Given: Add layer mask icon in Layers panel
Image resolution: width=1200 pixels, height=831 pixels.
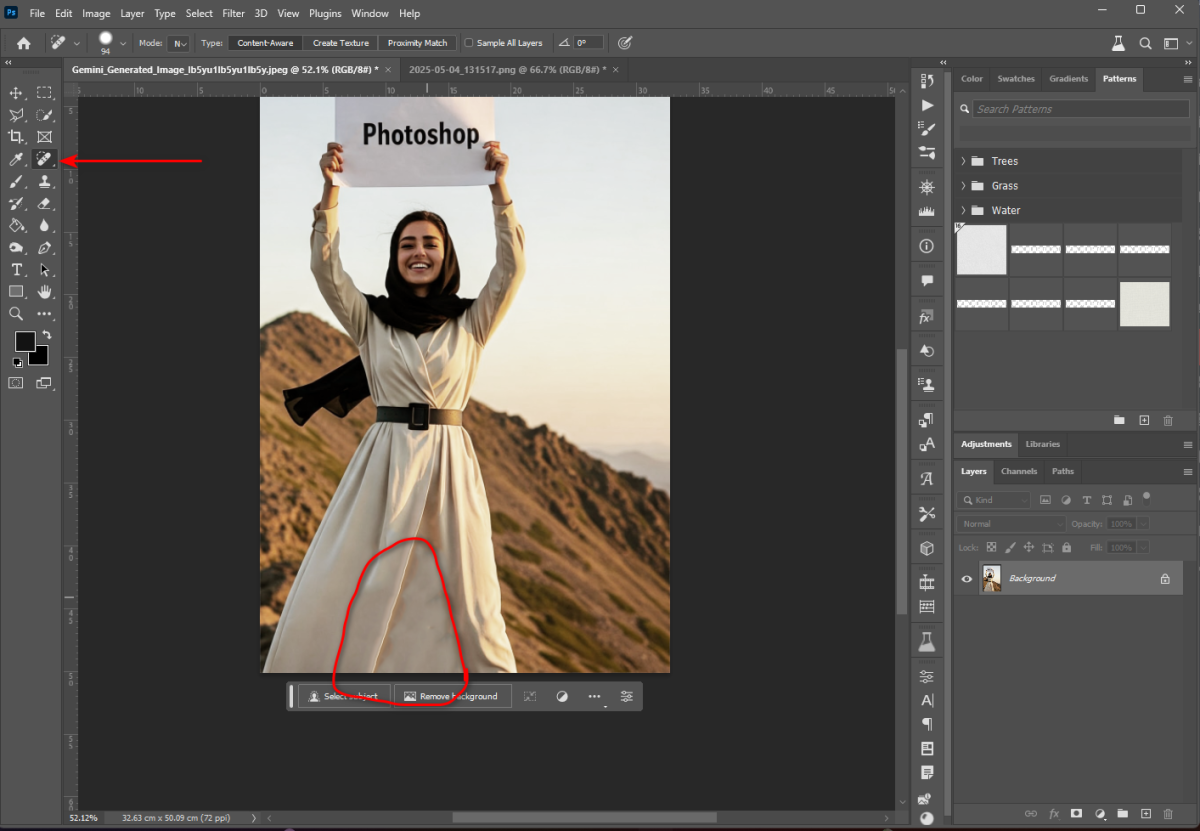Looking at the screenshot, I should [x=1076, y=814].
